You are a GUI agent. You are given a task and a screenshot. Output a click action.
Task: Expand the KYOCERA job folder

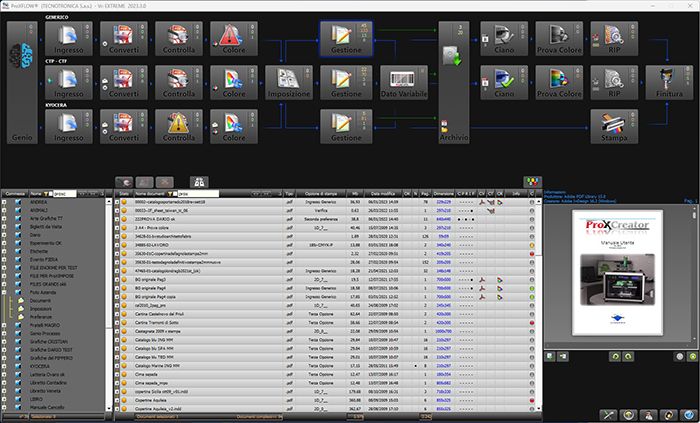[4, 366]
